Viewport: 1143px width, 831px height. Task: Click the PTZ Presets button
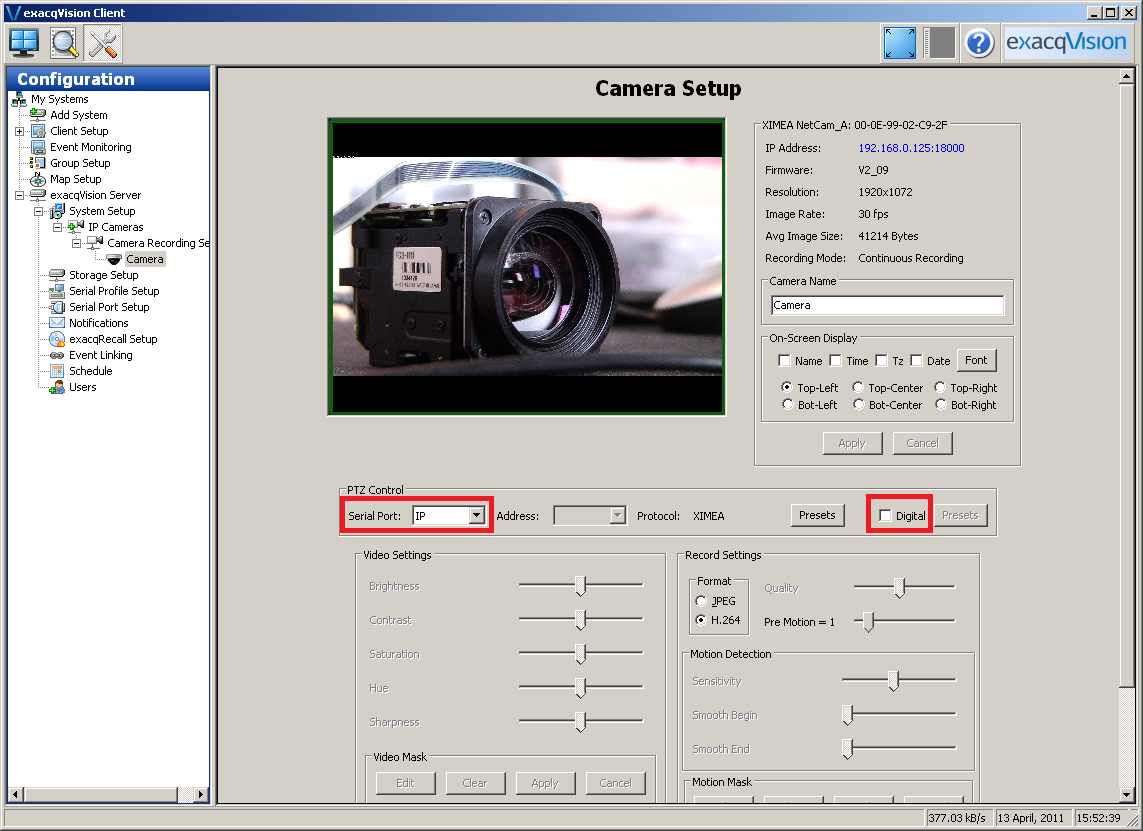point(817,515)
